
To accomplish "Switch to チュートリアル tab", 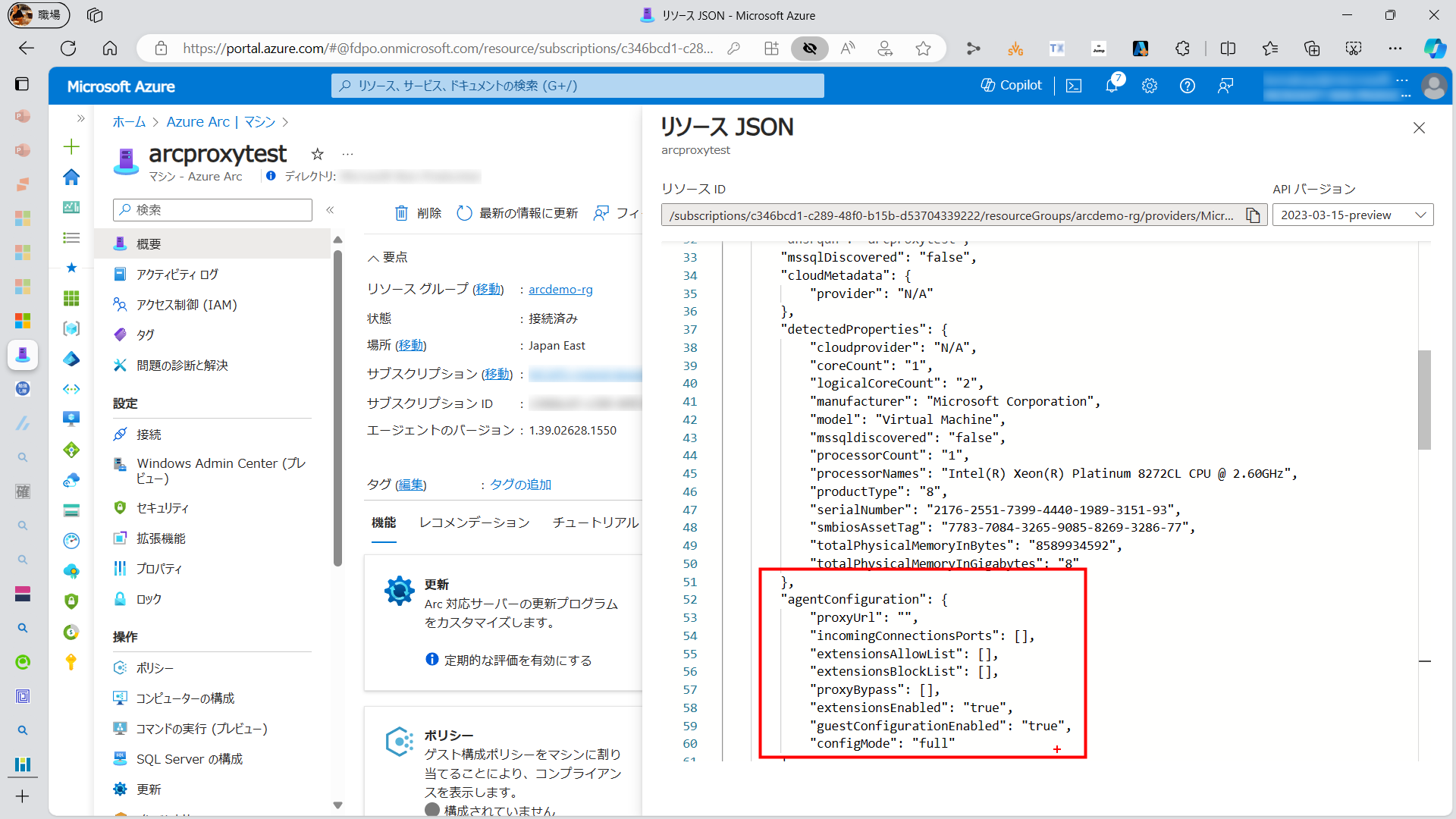I will click(x=595, y=522).
